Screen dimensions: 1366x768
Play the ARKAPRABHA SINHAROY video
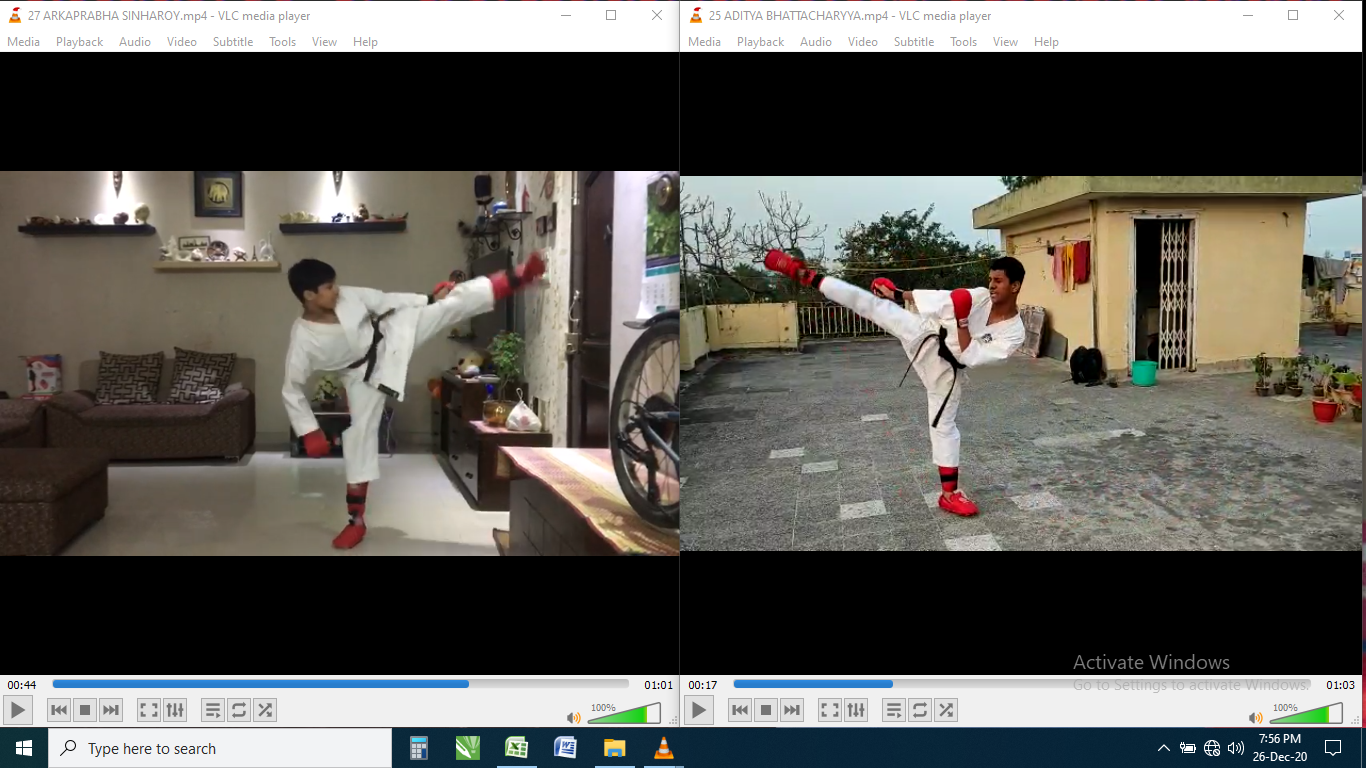tap(17, 710)
